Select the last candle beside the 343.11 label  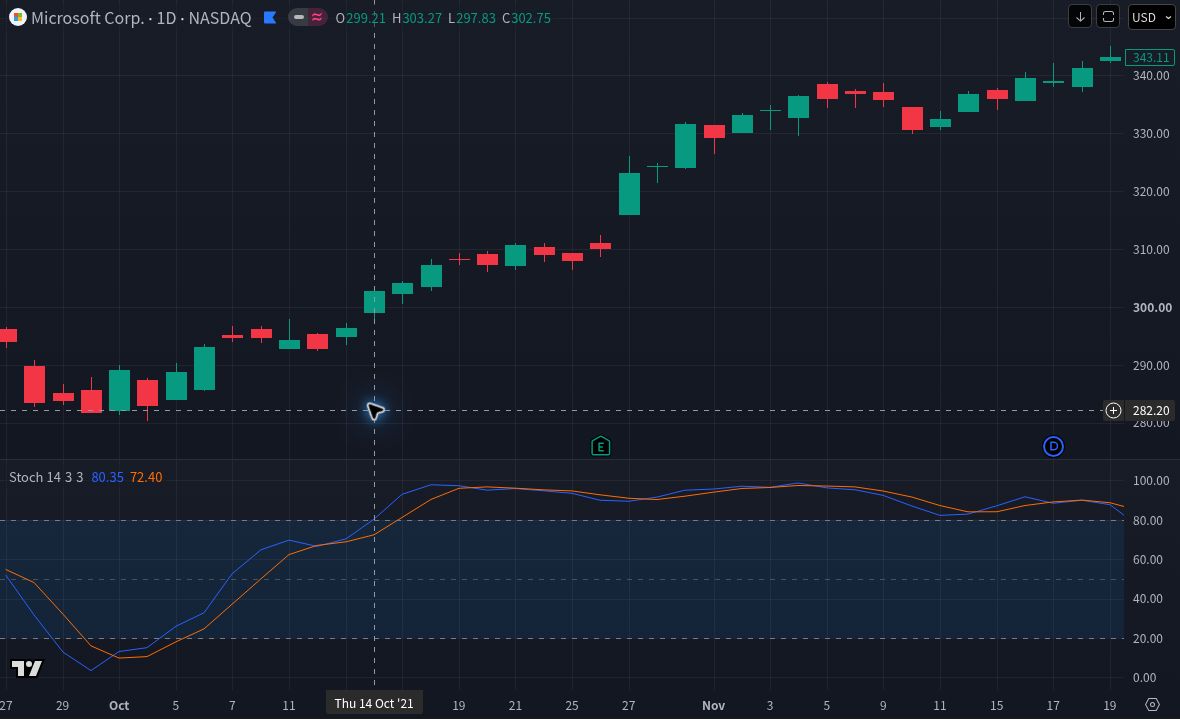pyautogui.click(x=1110, y=58)
